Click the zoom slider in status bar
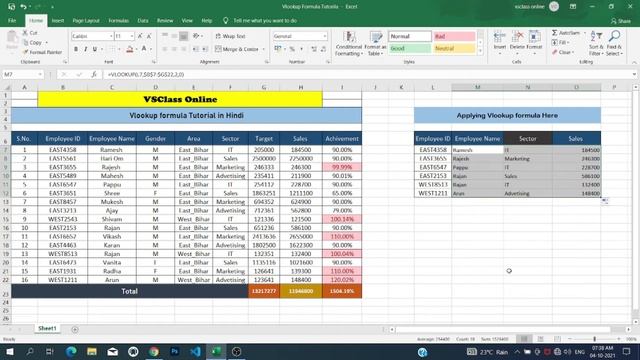 coord(594,339)
